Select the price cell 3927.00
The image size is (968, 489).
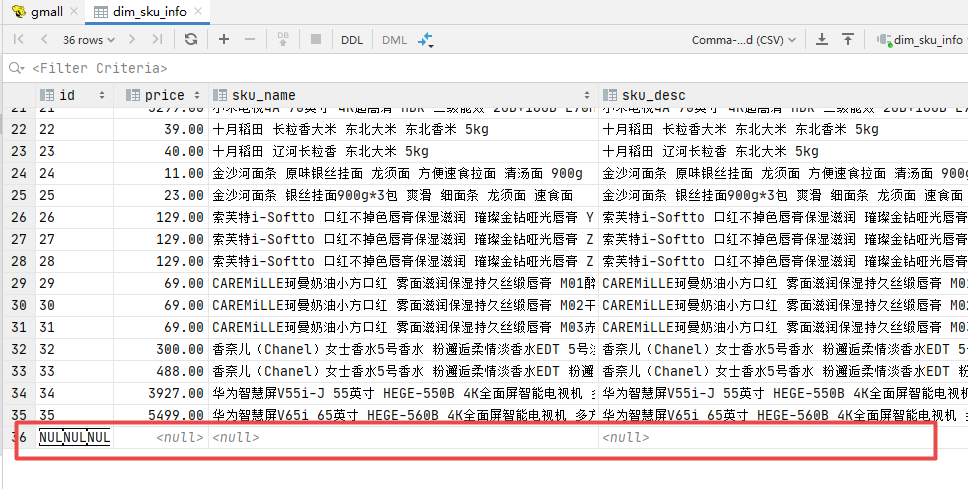point(161,393)
